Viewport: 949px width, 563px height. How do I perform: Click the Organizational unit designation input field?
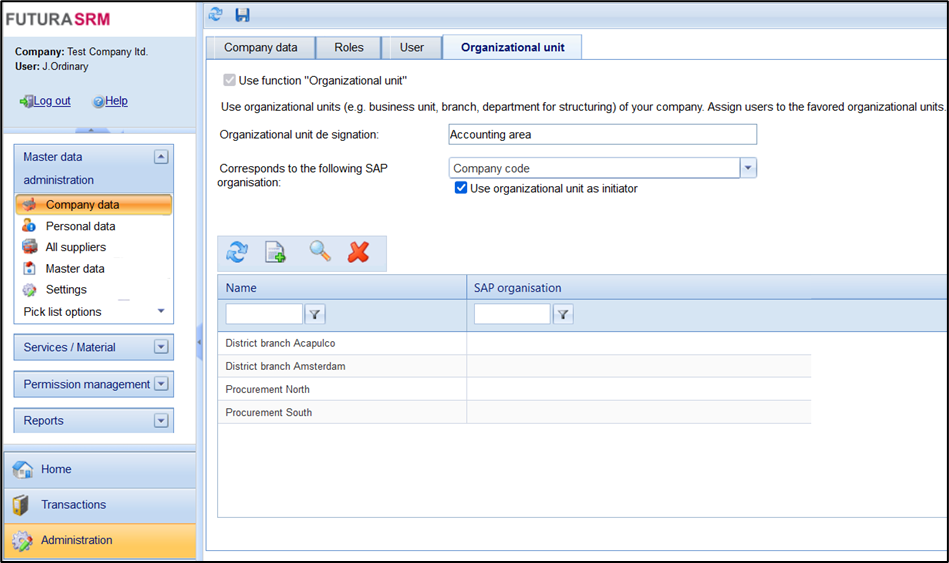click(x=602, y=134)
